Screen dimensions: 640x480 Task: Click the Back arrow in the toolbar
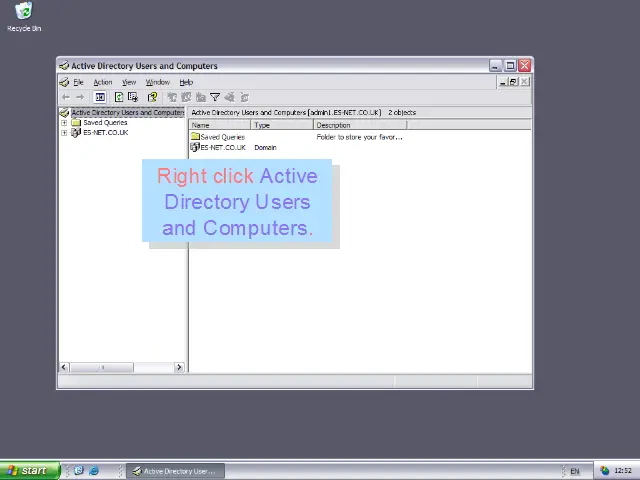point(66,97)
